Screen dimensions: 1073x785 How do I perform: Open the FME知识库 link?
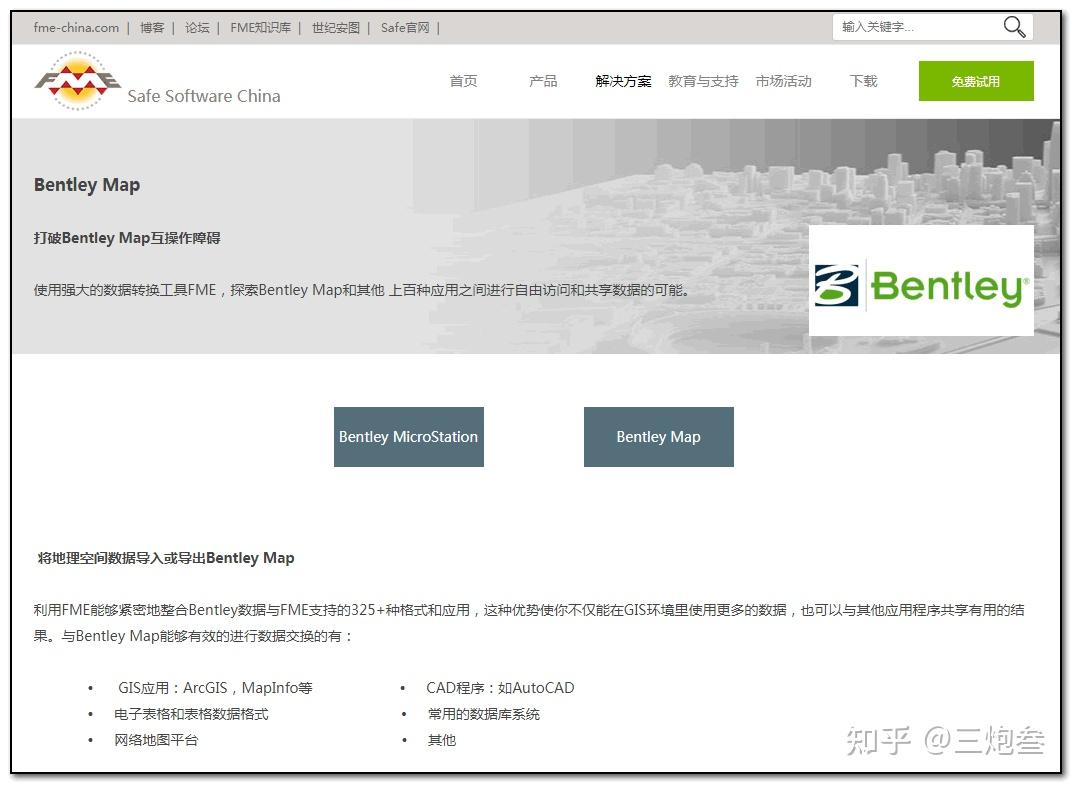(261, 27)
